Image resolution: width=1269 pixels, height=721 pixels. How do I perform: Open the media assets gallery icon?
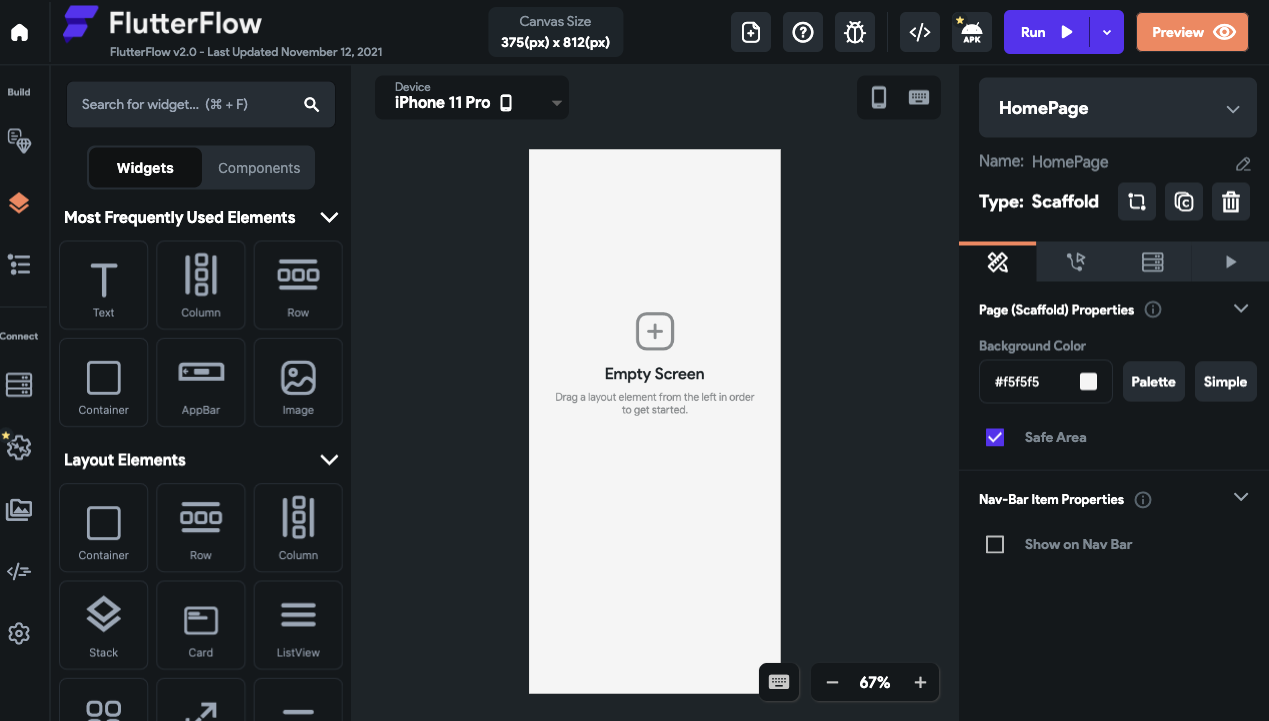click(19, 510)
